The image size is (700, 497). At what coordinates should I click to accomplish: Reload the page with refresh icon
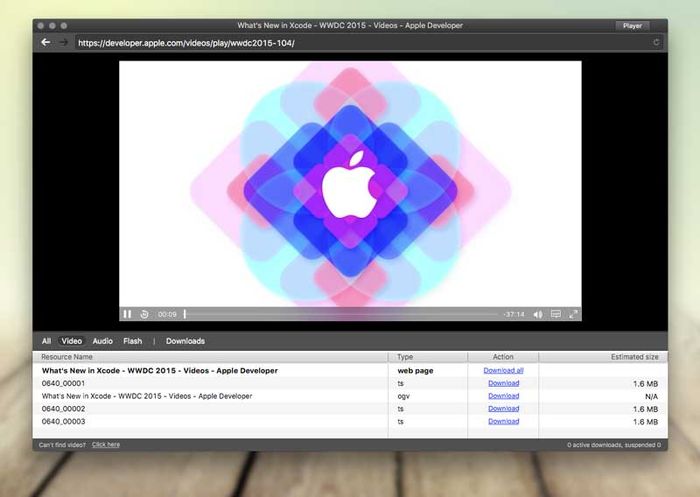point(656,42)
